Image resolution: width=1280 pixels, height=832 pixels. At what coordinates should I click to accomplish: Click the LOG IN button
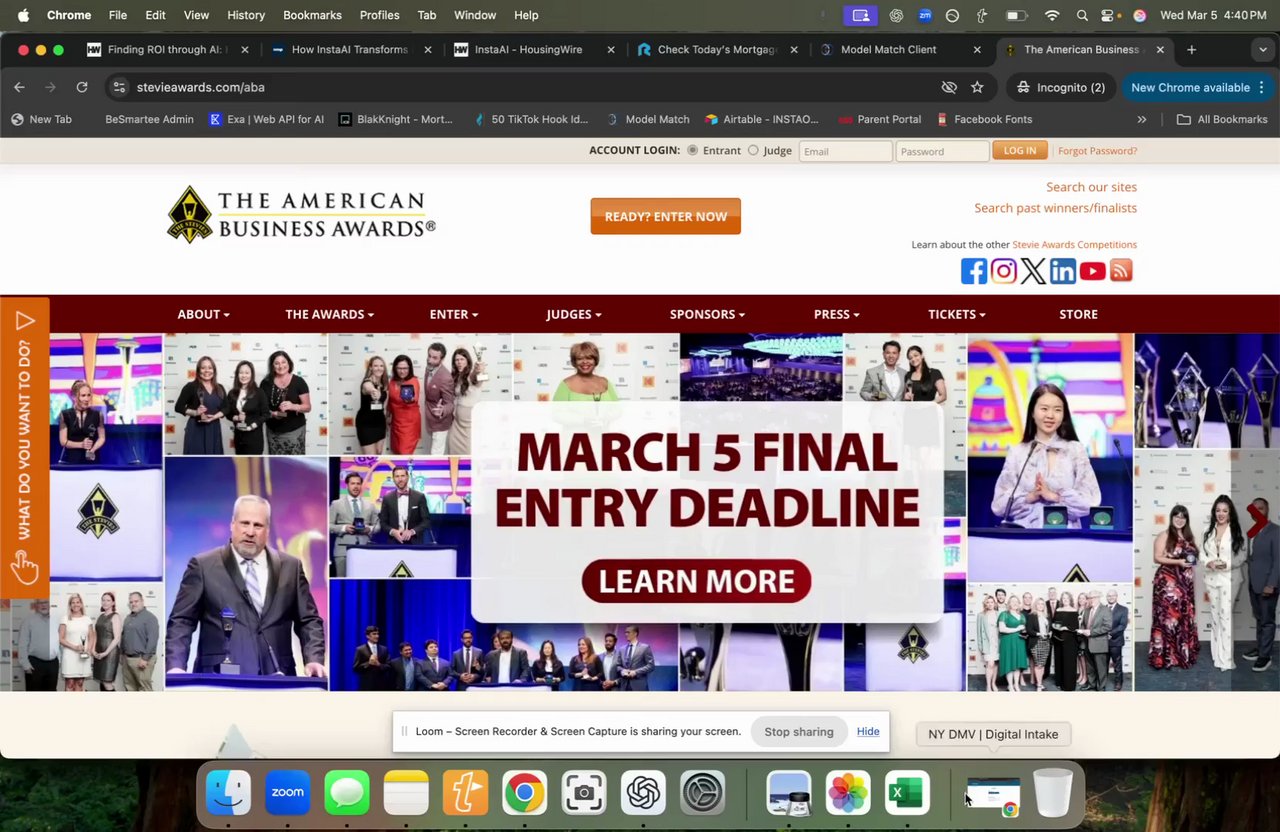pyautogui.click(x=1020, y=150)
